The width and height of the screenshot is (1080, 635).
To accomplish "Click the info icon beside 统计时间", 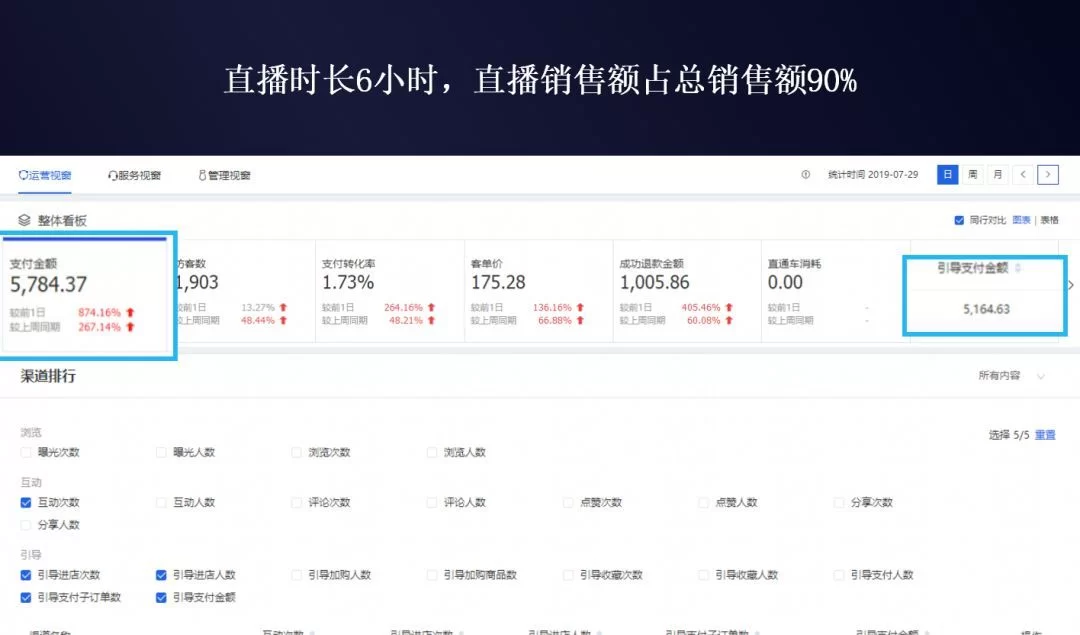I will 805,175.
